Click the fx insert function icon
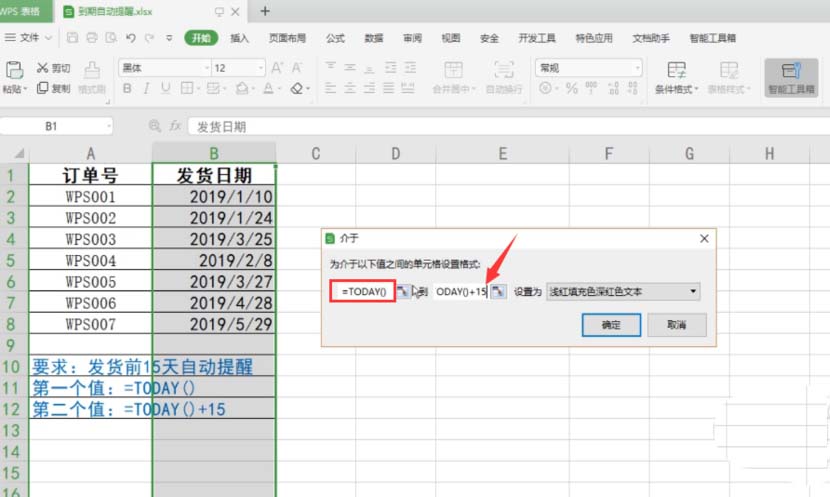 175,127
